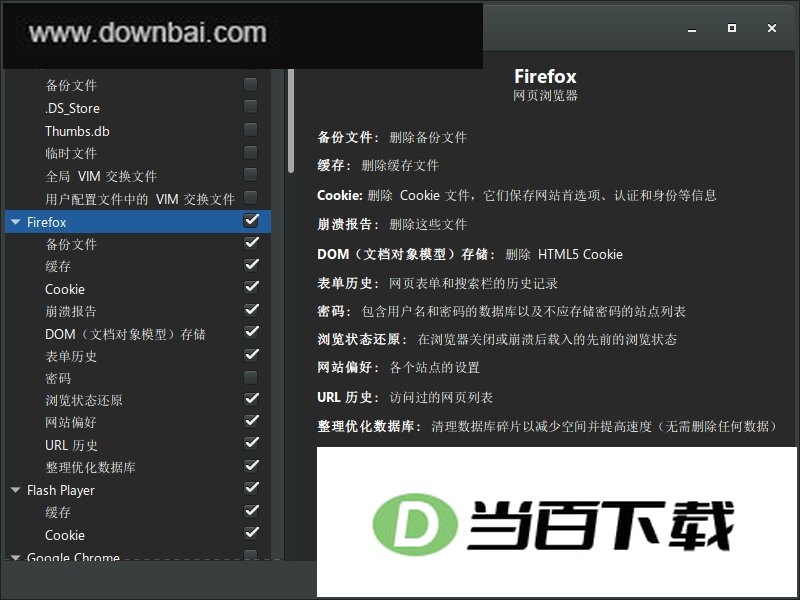Enable the 密码 checkbox
800x600 pixels.
pyautogui.click(x=250, y=378)
